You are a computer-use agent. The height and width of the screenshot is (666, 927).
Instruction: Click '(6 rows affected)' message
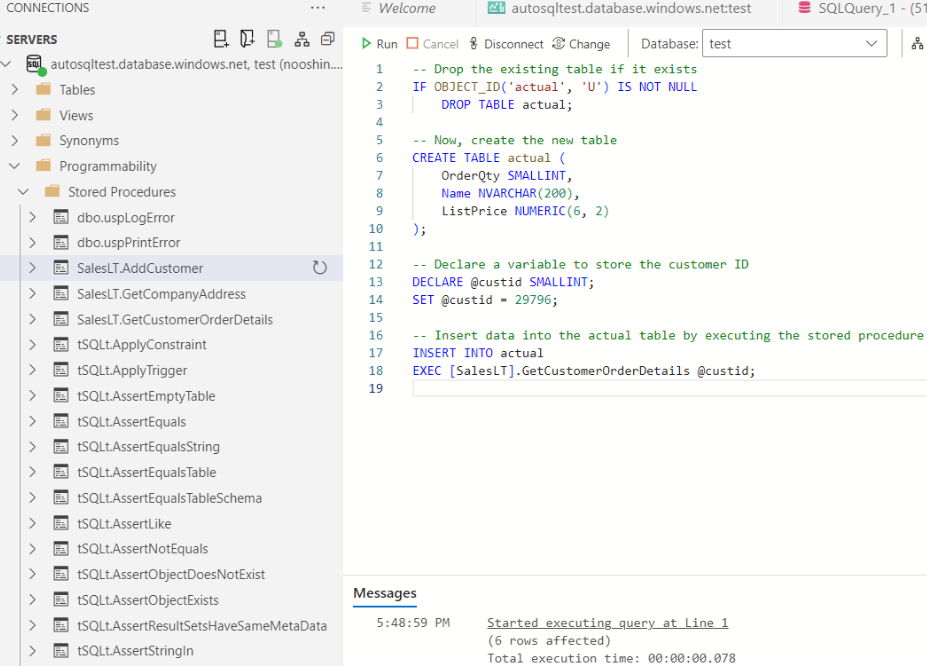(x=549, y=641)
